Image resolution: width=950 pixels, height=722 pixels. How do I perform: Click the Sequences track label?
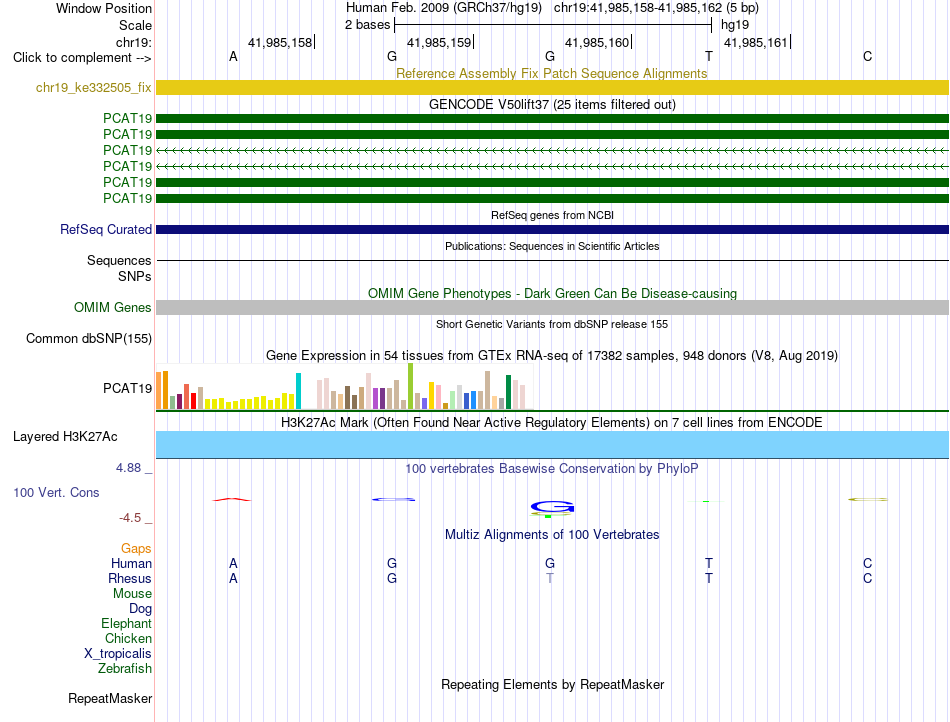(x=119, y=260)
